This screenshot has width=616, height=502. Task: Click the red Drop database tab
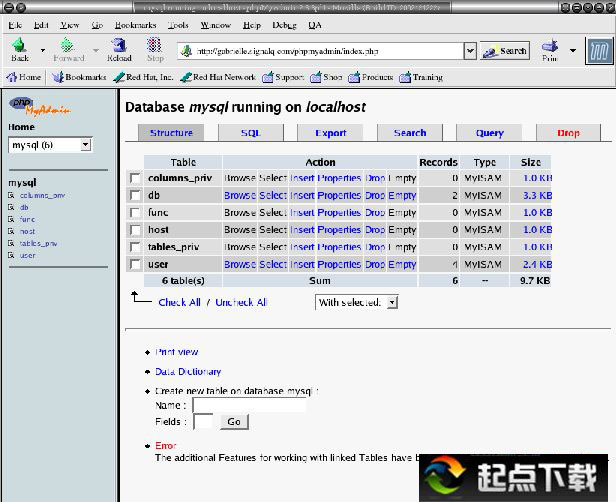point(568,133)
